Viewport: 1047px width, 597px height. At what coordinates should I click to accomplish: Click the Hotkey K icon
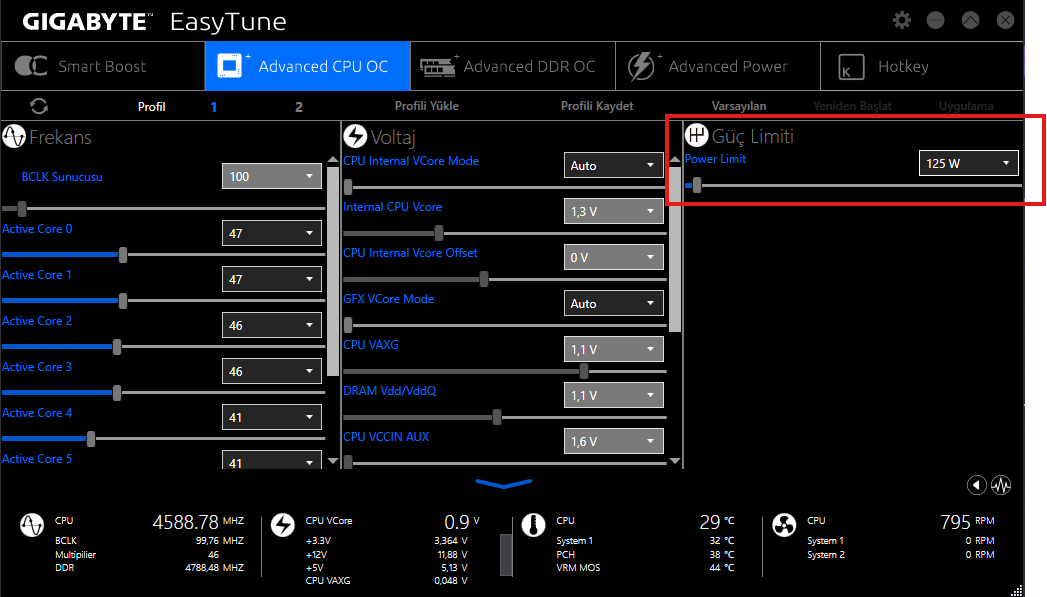[x=851, y=67]
